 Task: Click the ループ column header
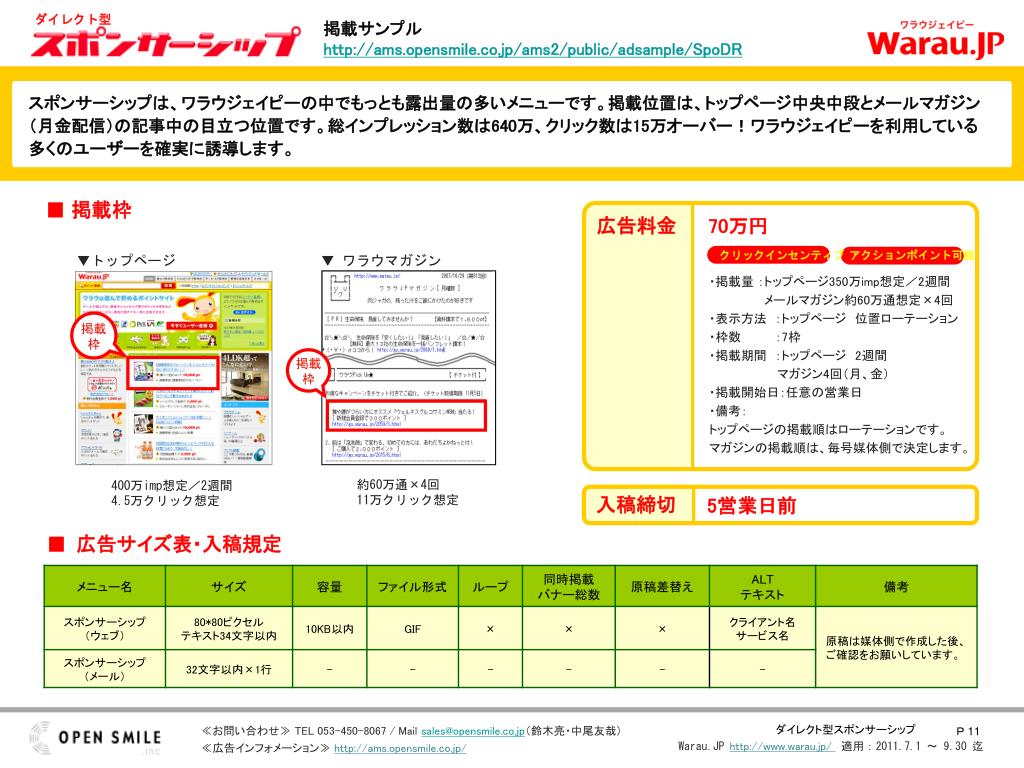pos(490,586)
